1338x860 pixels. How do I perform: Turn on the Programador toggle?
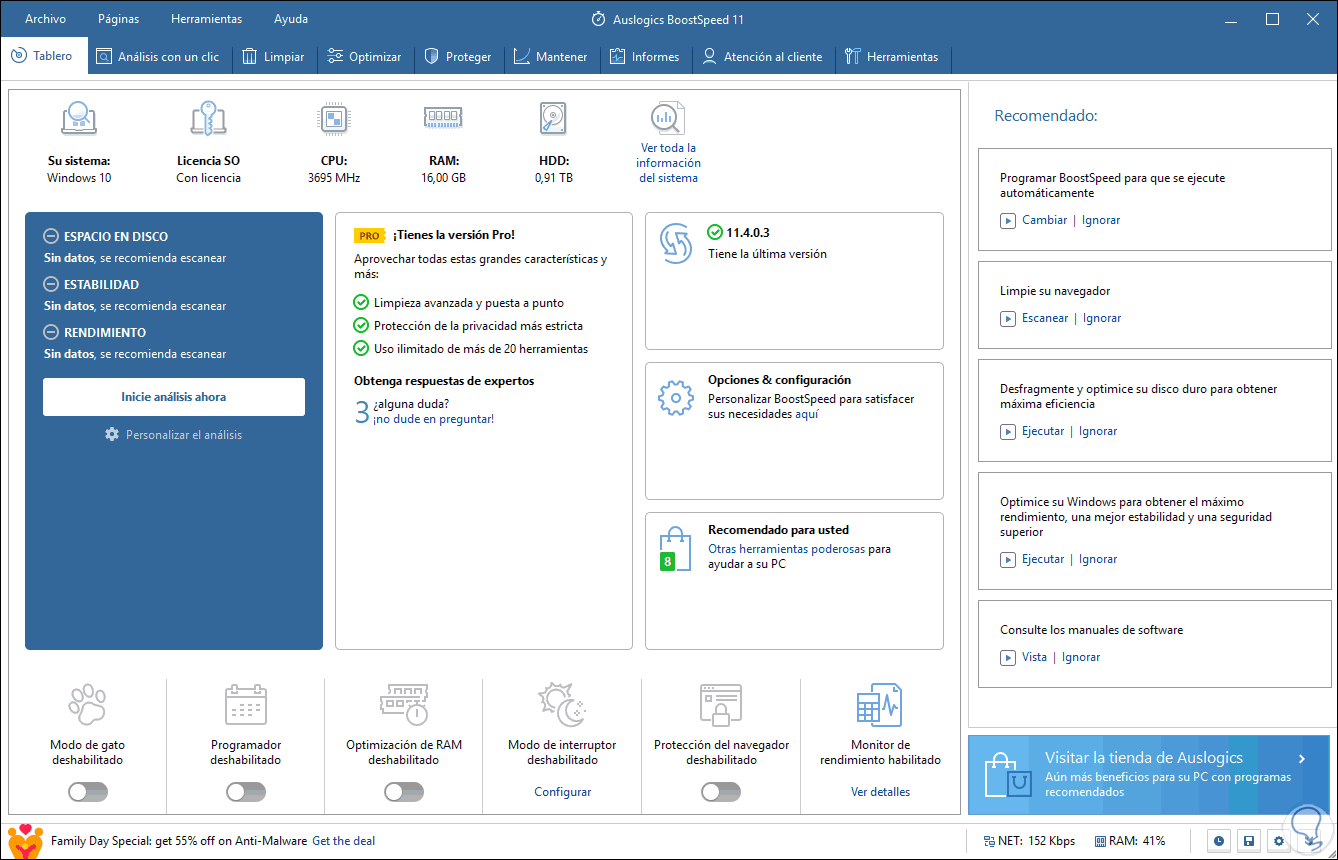(246, 792)
